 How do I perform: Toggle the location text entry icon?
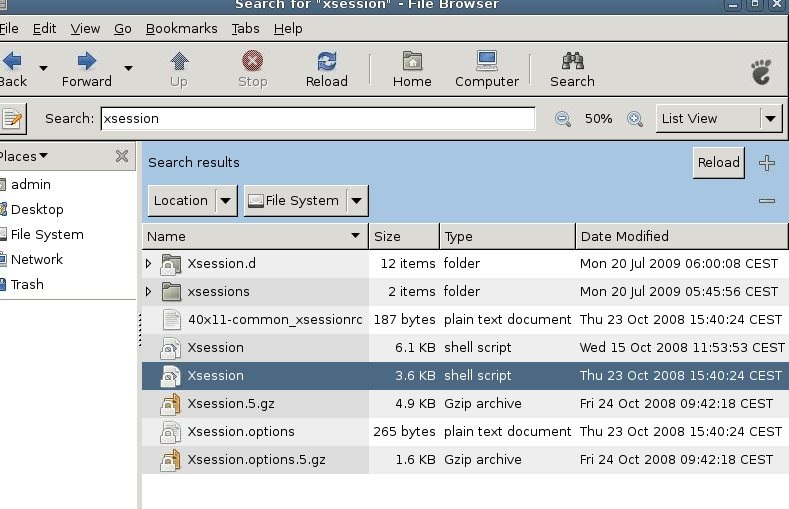[12, 119]
